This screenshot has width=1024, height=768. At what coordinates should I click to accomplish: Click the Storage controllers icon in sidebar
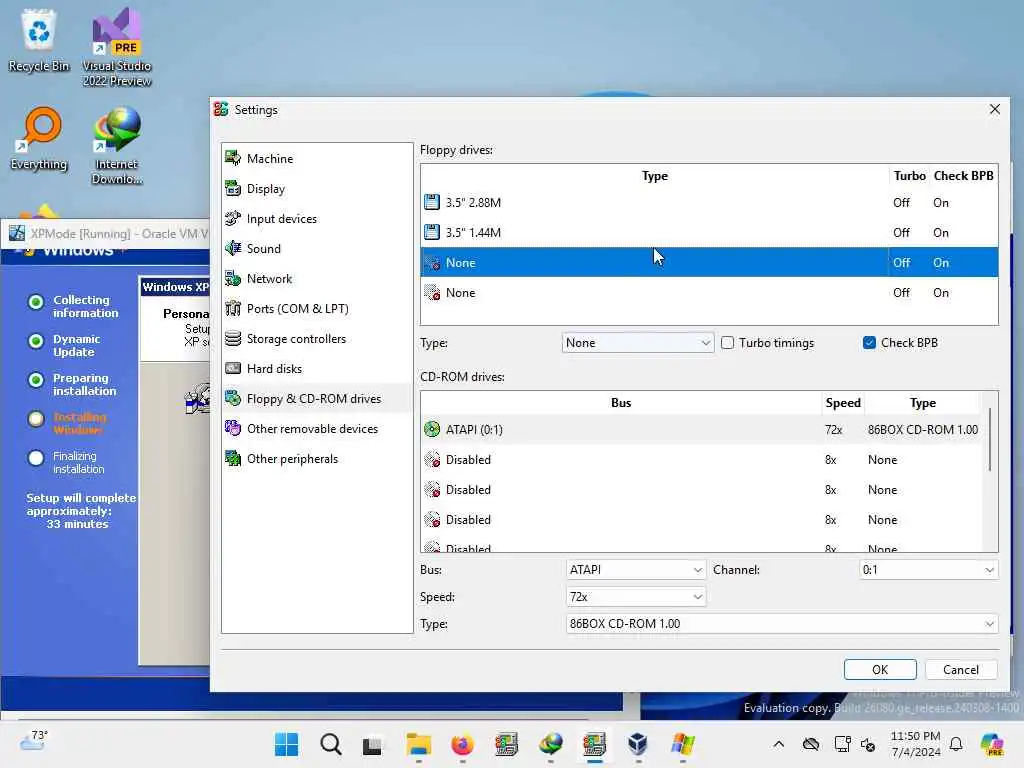pyautogui.click(x=233, y=338)
